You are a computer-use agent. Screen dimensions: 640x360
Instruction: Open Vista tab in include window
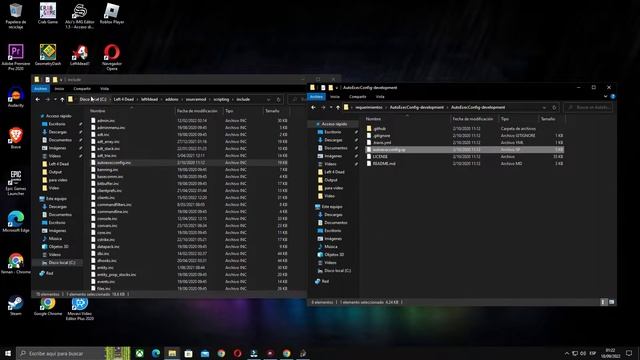(104, 89)
